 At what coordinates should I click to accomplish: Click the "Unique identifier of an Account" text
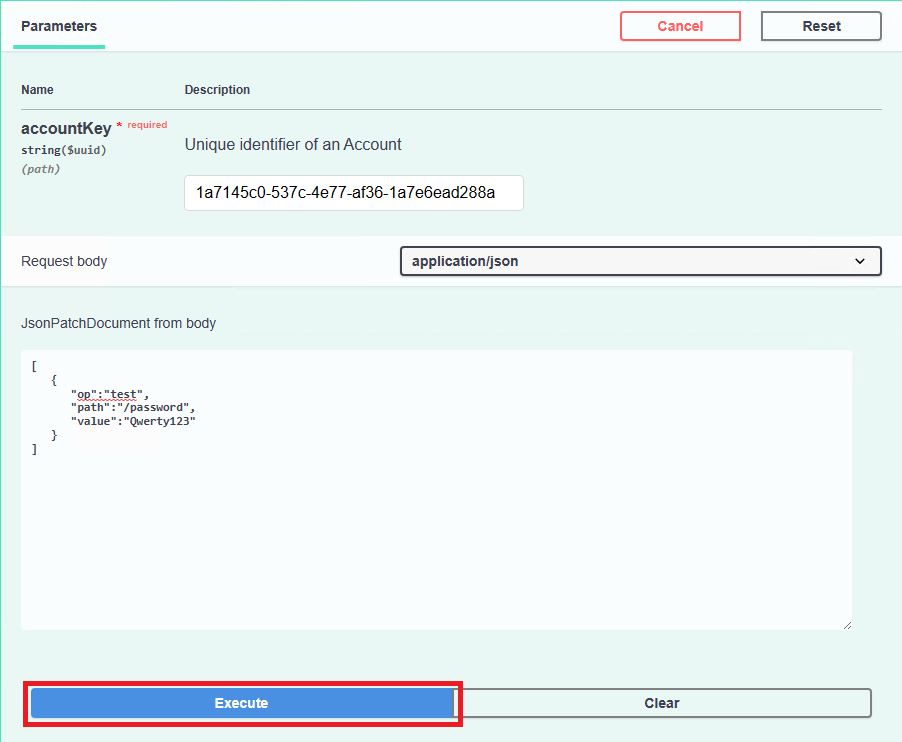point(293,144)
